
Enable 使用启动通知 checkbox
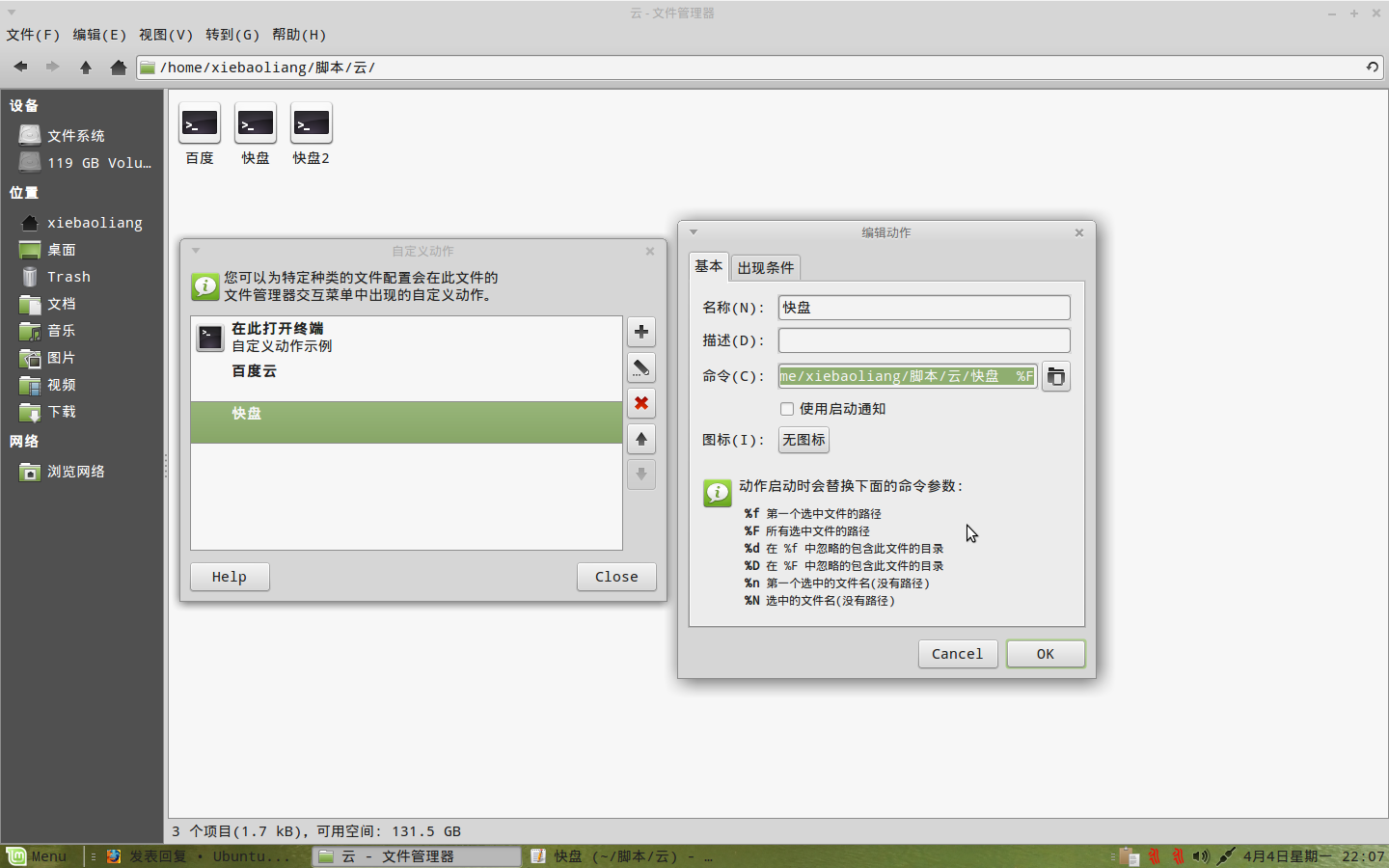(787, 409)
